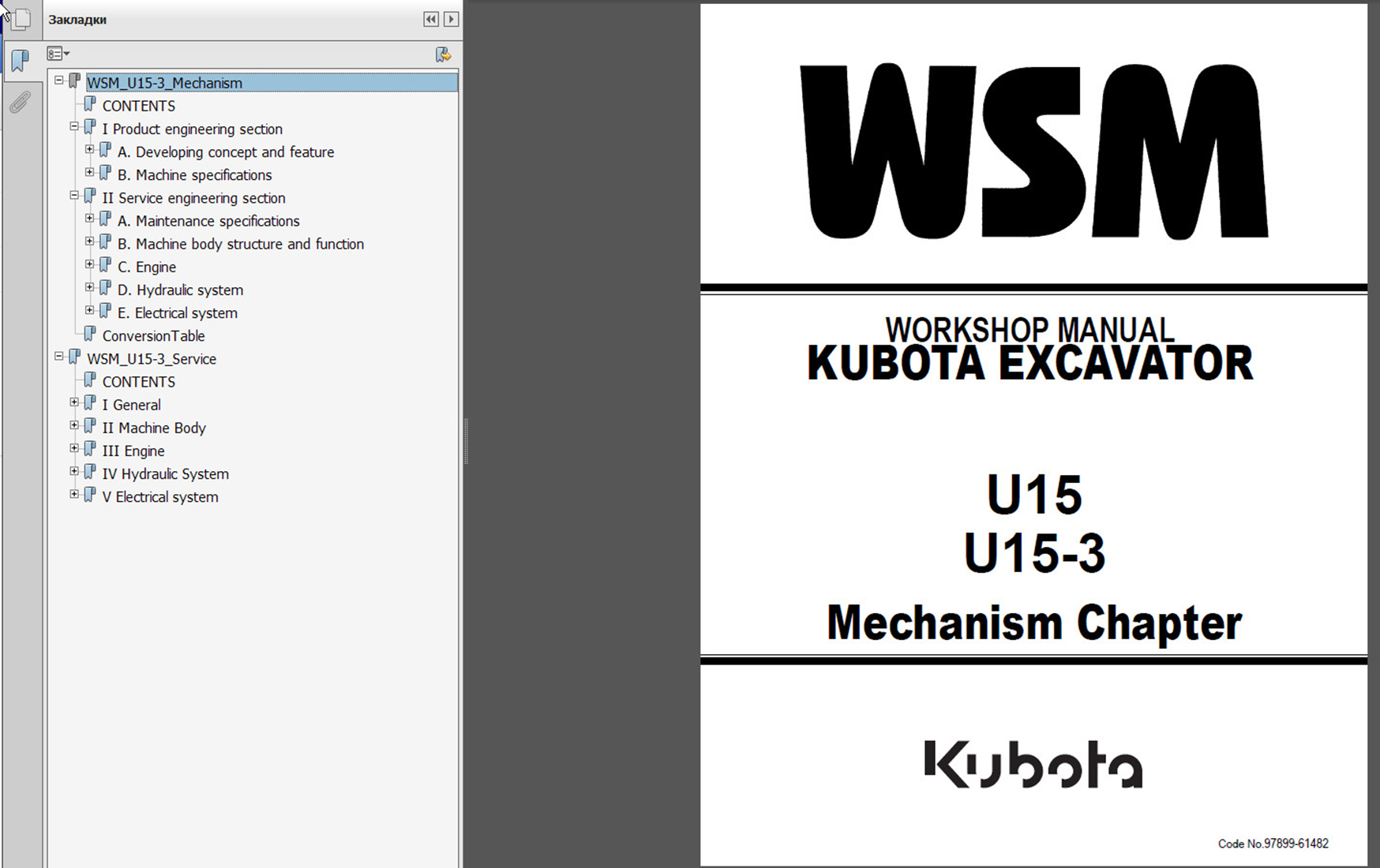Screen dimensions: 1380x868
Task: Open the Attachments paperclip panel
Action: pos(20,102)
